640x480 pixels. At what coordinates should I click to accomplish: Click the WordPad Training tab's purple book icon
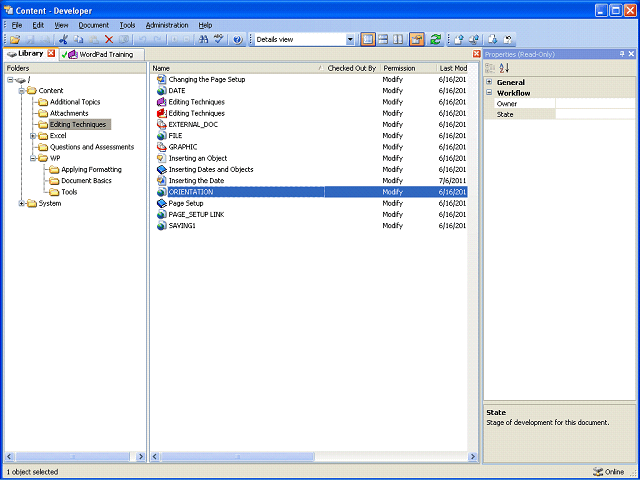click(73, 54)
